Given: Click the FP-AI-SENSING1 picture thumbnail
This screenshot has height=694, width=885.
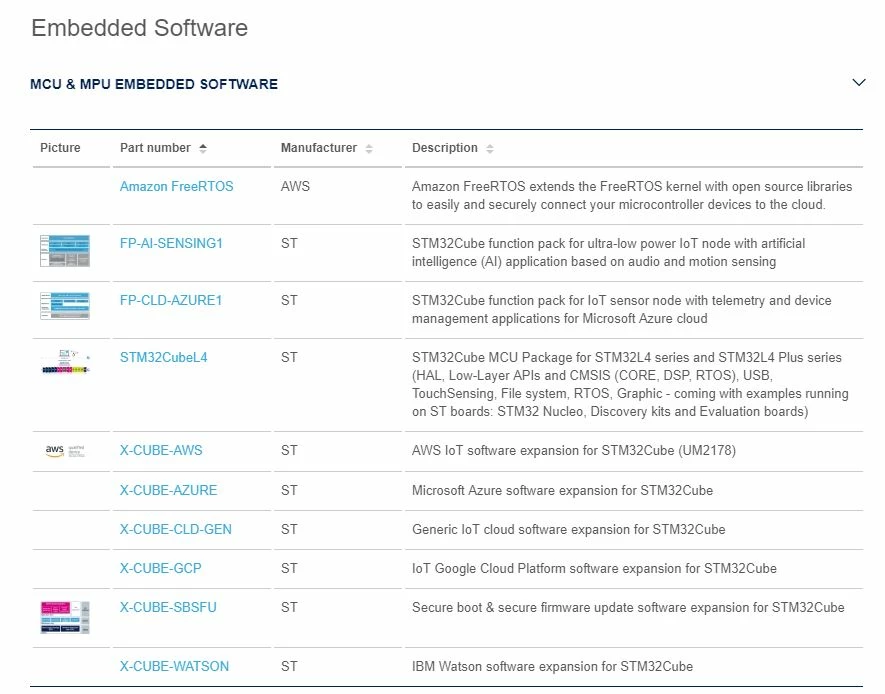Looking at the screenshot, I should [x=65, y=251].
